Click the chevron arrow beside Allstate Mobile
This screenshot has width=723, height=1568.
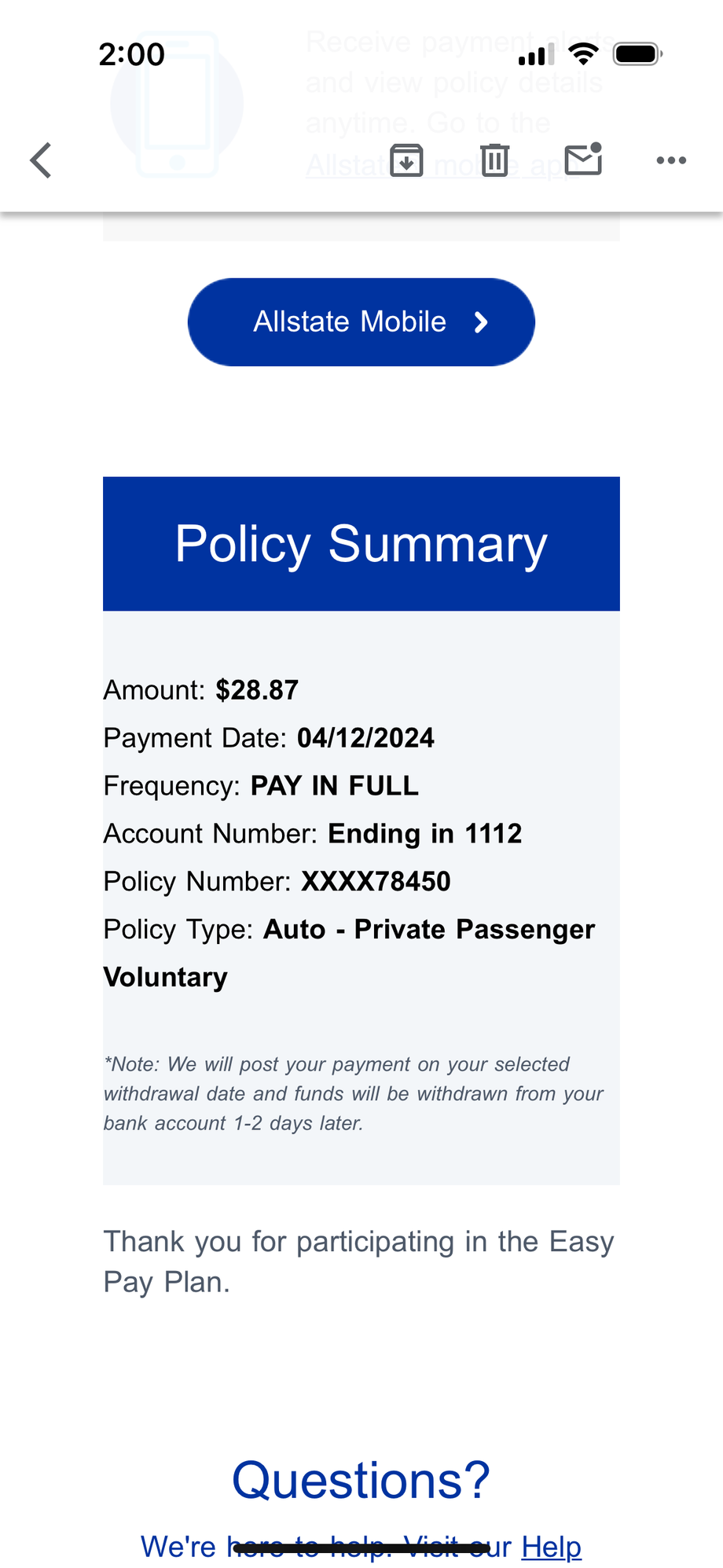[x=481, y=322]
